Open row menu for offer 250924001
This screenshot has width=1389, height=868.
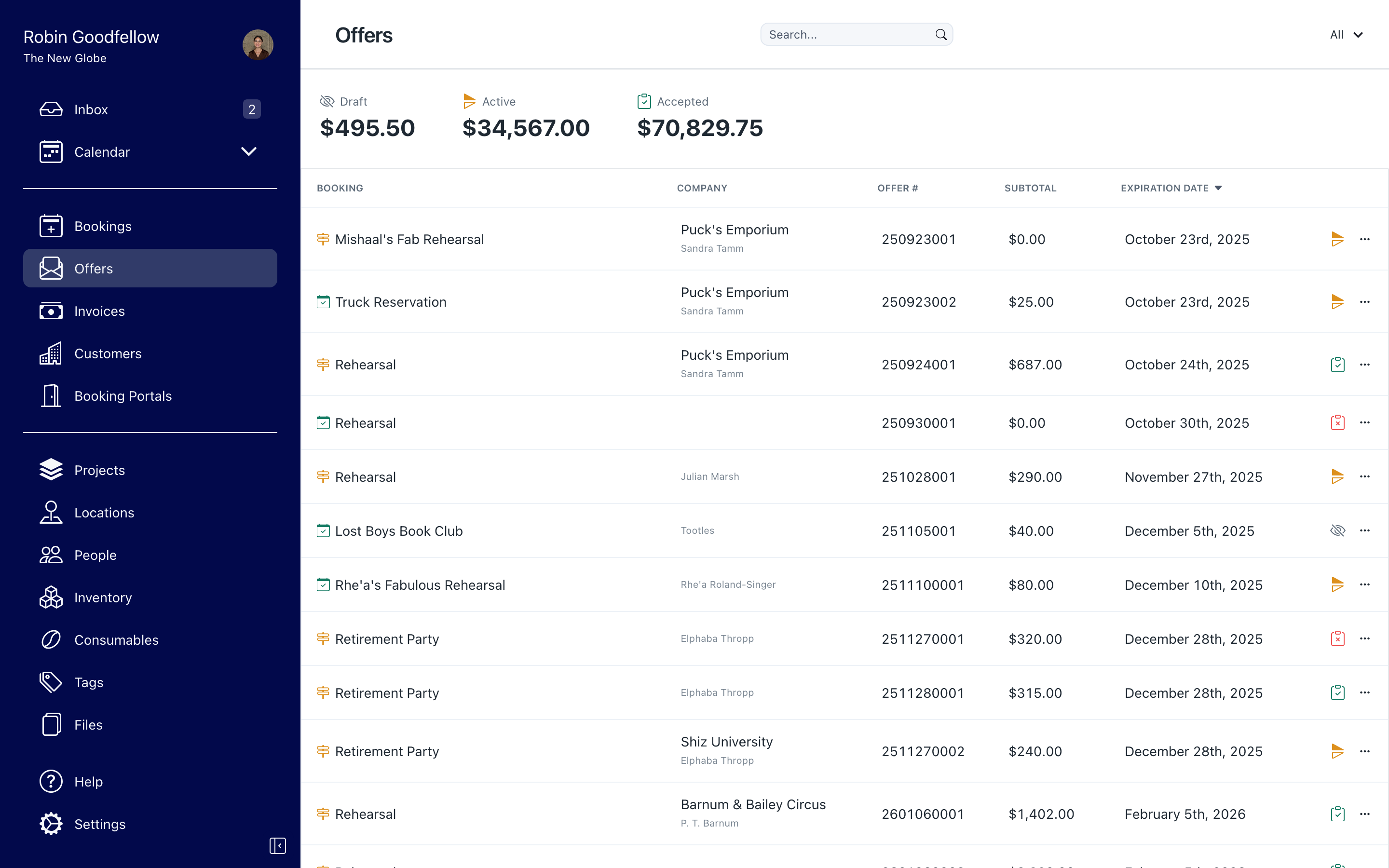(x=1365, y=365)
